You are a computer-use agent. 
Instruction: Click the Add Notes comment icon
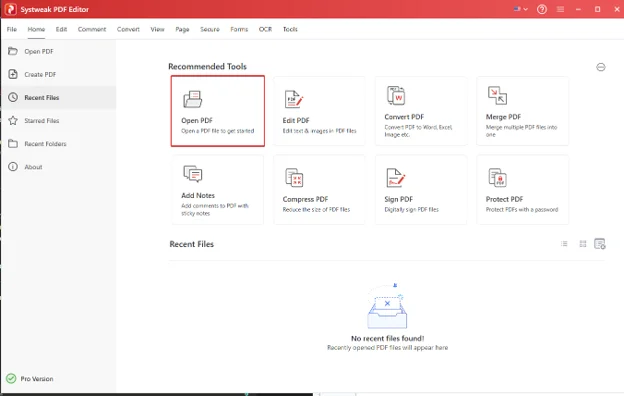[x=193, y=174]
